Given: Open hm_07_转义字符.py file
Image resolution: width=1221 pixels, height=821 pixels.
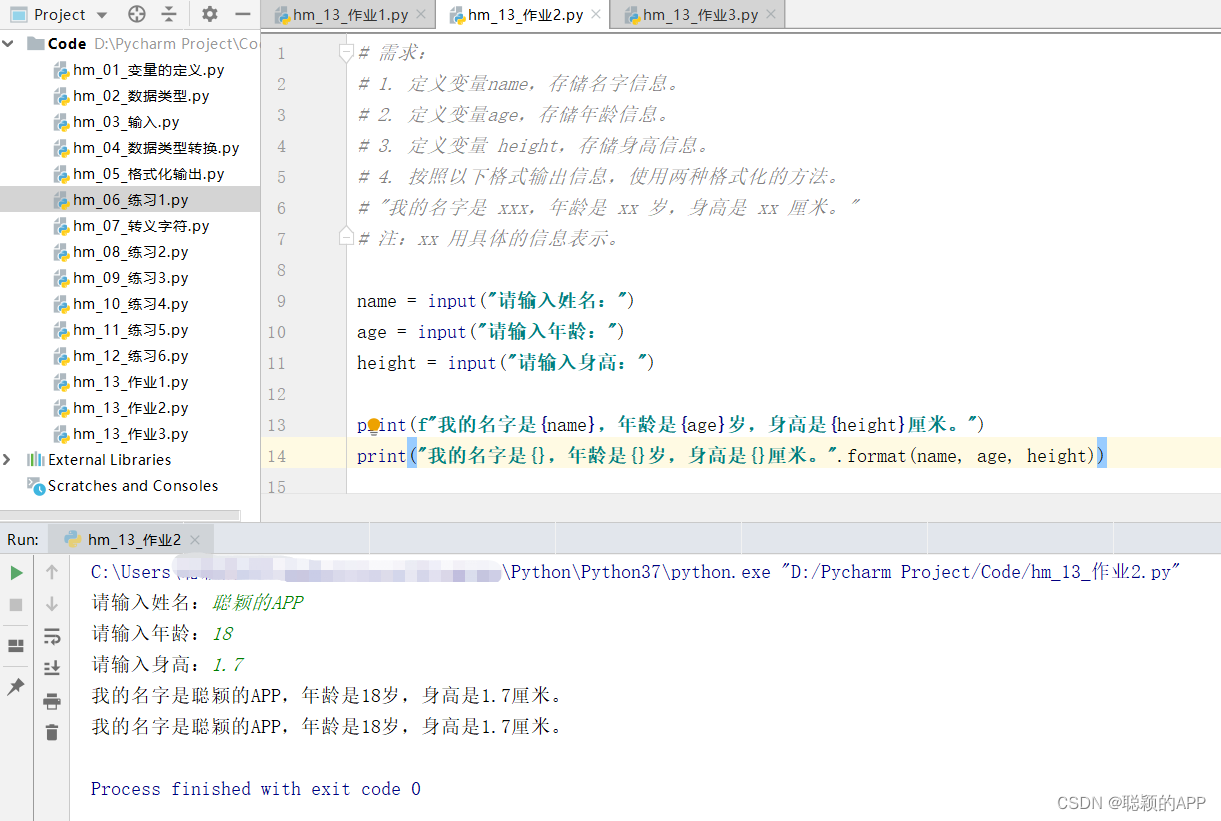Looking at the screenshot, I should (141, 226).
